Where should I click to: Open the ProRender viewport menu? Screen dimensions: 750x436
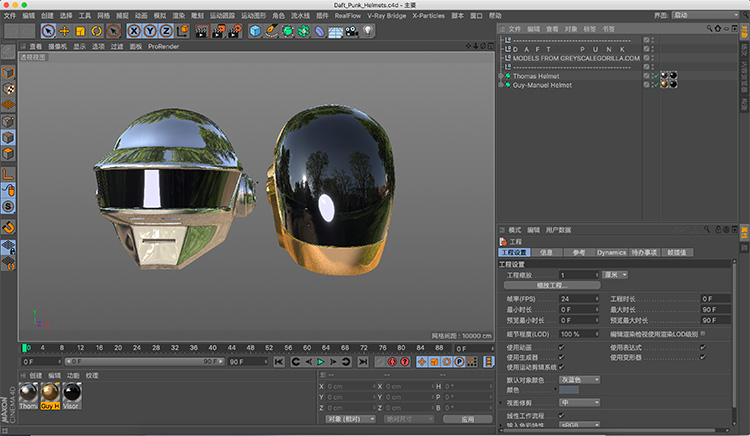(x=164, y=46)
